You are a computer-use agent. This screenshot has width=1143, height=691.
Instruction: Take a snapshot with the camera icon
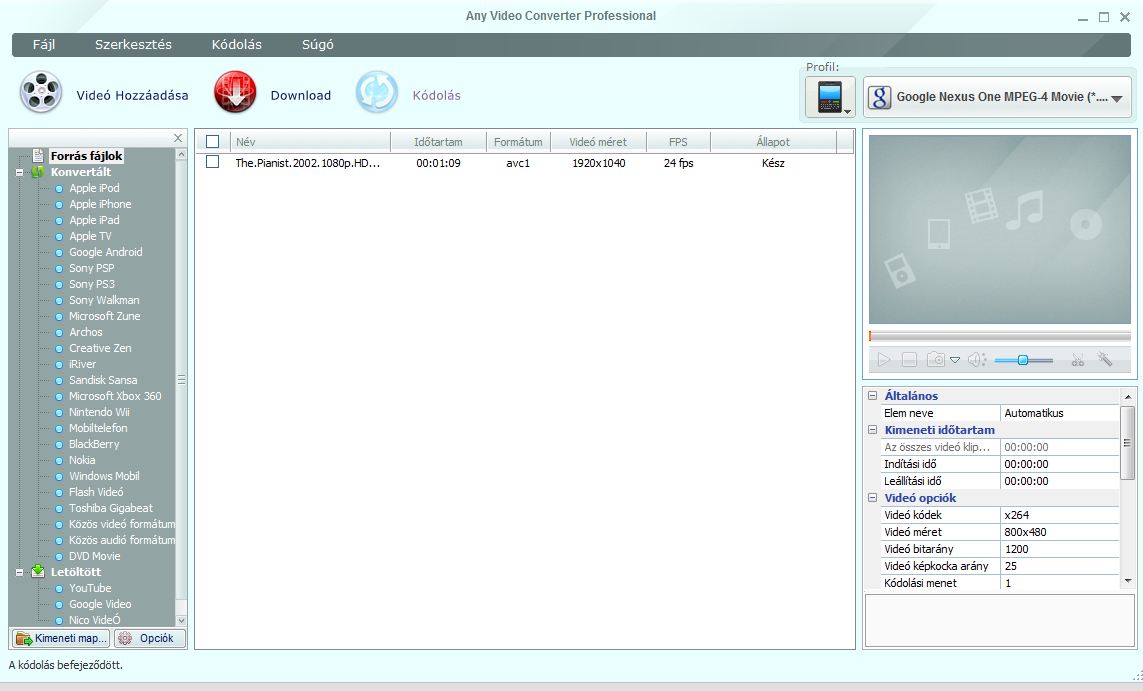(935, 359)
